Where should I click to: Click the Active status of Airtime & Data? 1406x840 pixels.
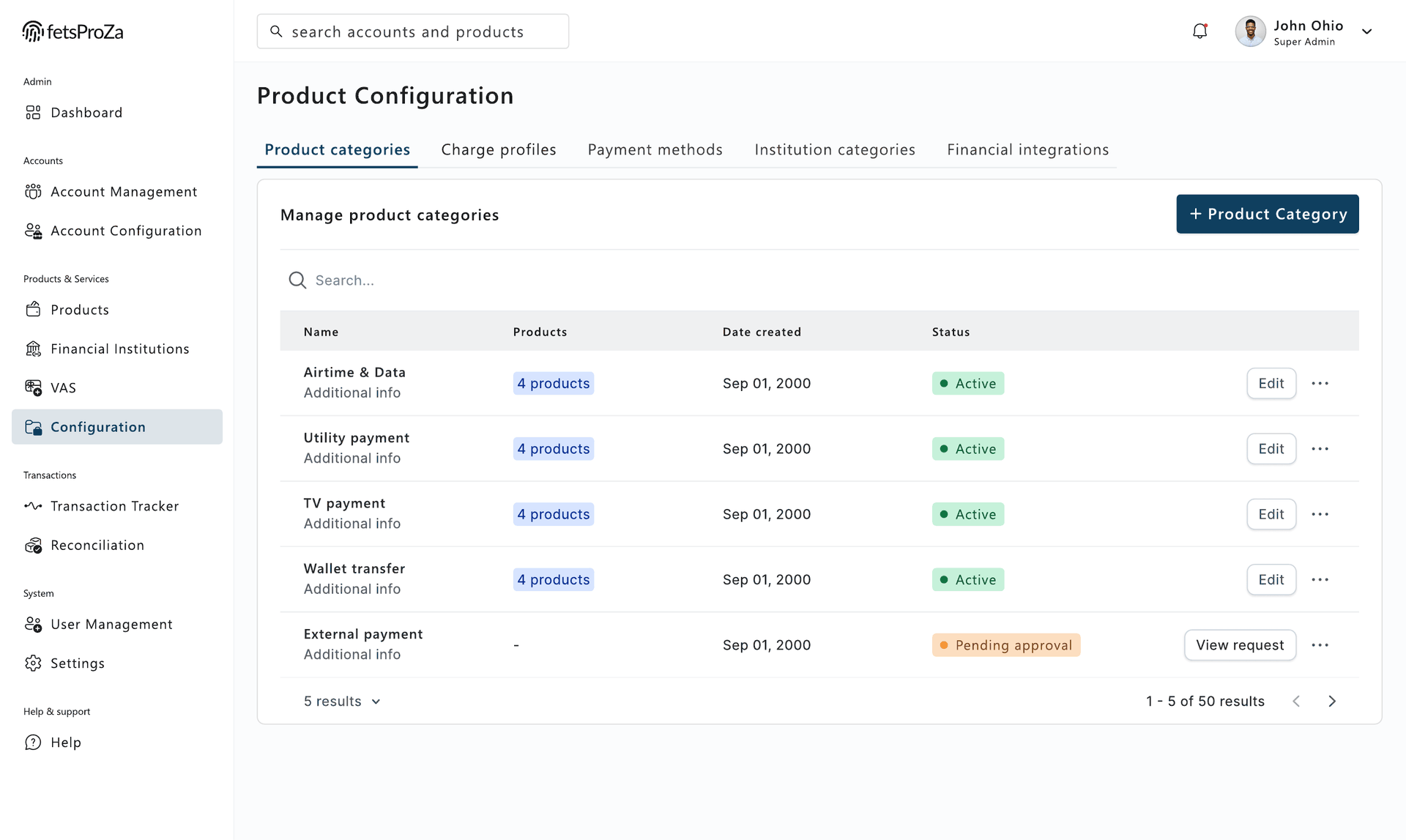click(968, 383)
